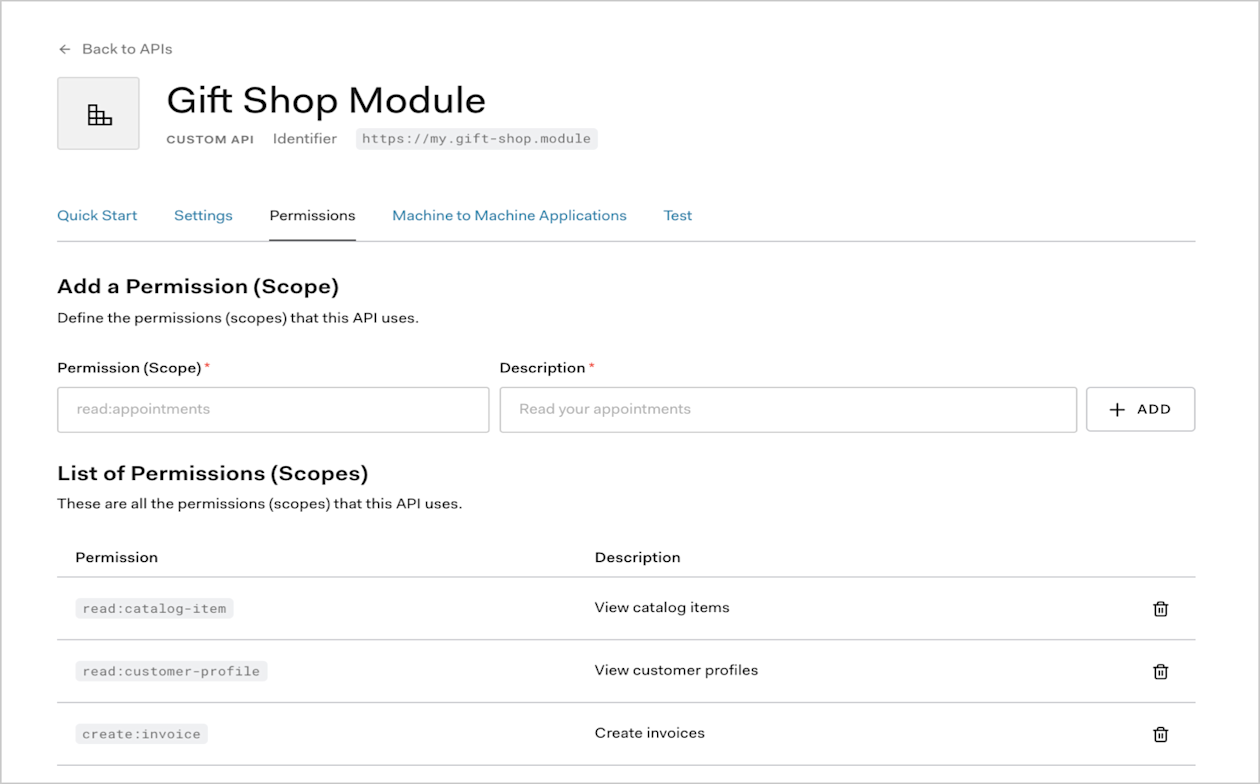Open the Settings tab

click(203, 215)
